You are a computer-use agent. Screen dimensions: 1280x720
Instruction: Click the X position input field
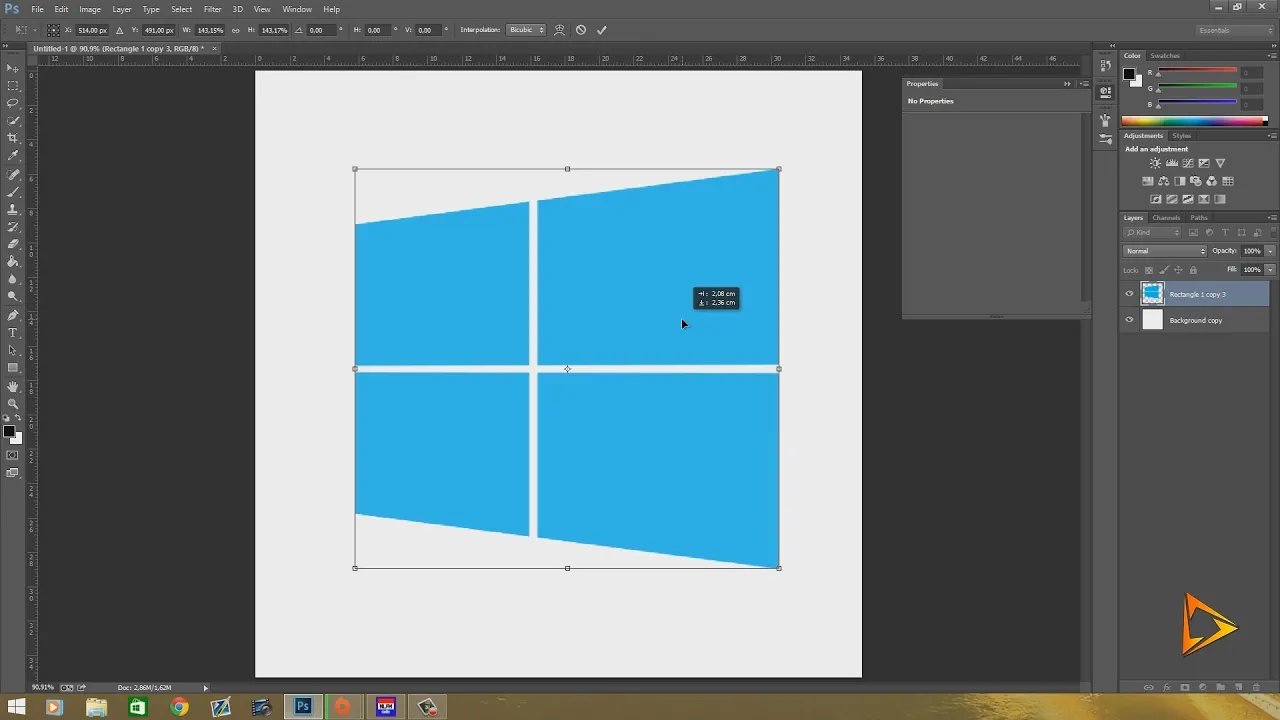(x=92, y=30)
